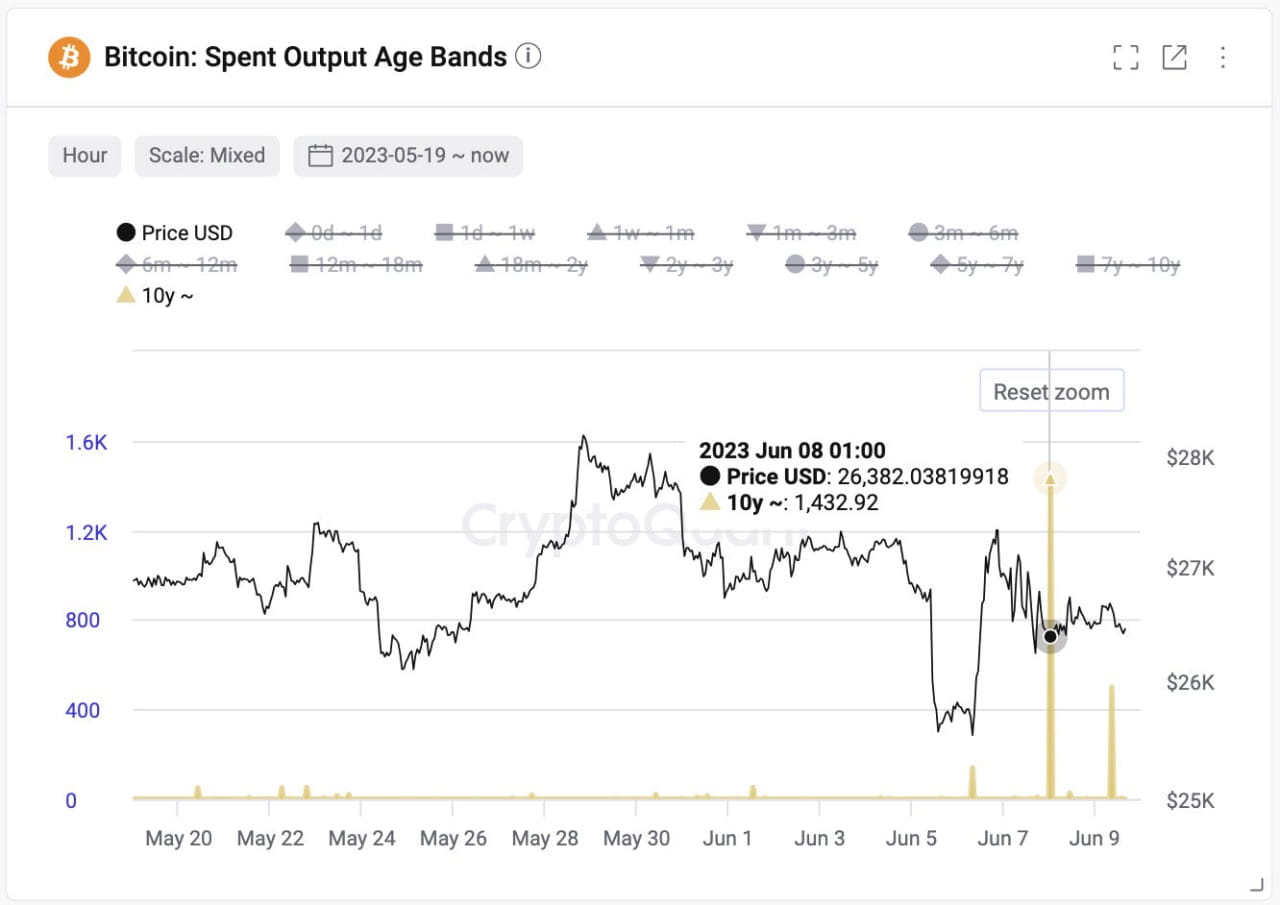Toggle the Price USD legend label
The image size is (1280, 905).
(186, 232)
